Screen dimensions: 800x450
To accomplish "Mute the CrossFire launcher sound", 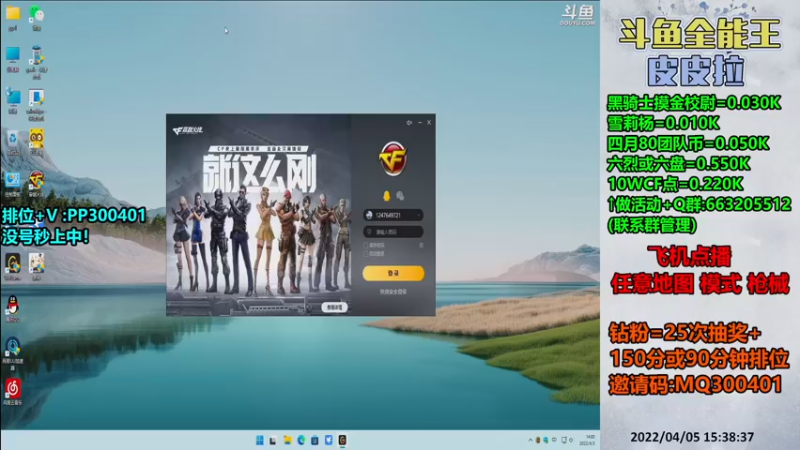I will click(x=409, y=122).
